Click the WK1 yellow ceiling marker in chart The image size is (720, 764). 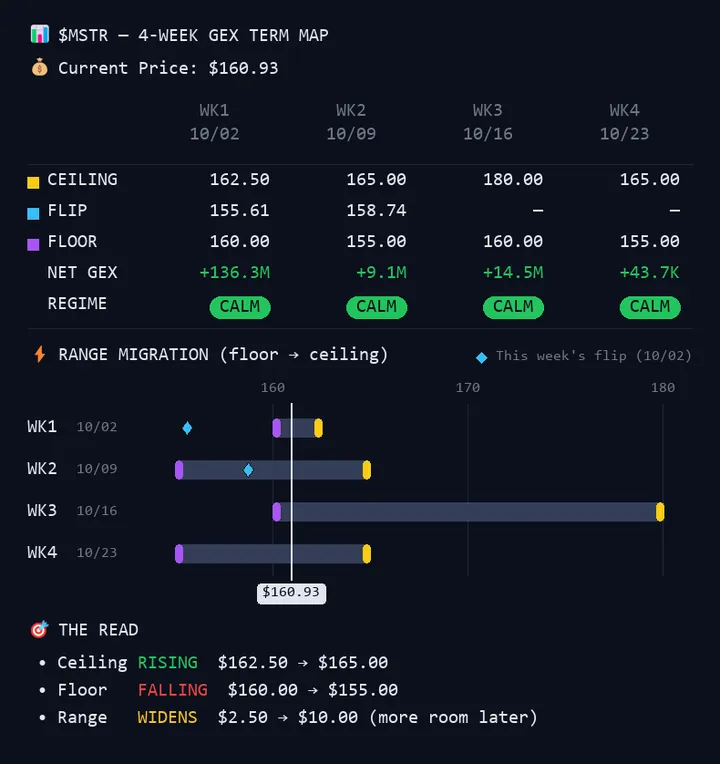(x=318, y=428)
